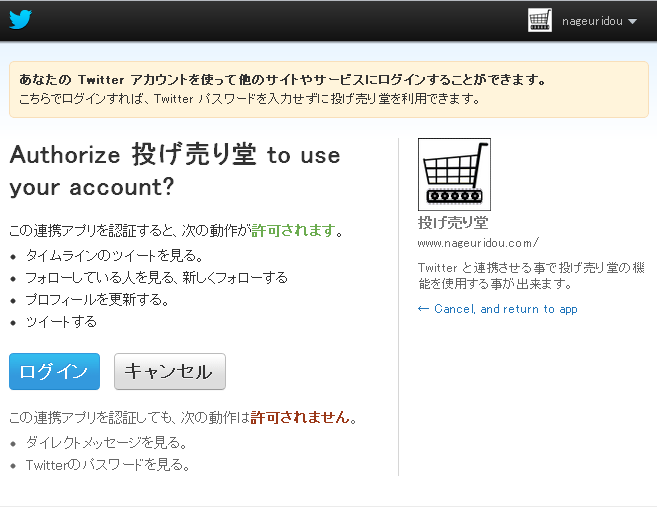
Task: Open the nageuridou account dropdown arrow
Action: click(632, 21)
